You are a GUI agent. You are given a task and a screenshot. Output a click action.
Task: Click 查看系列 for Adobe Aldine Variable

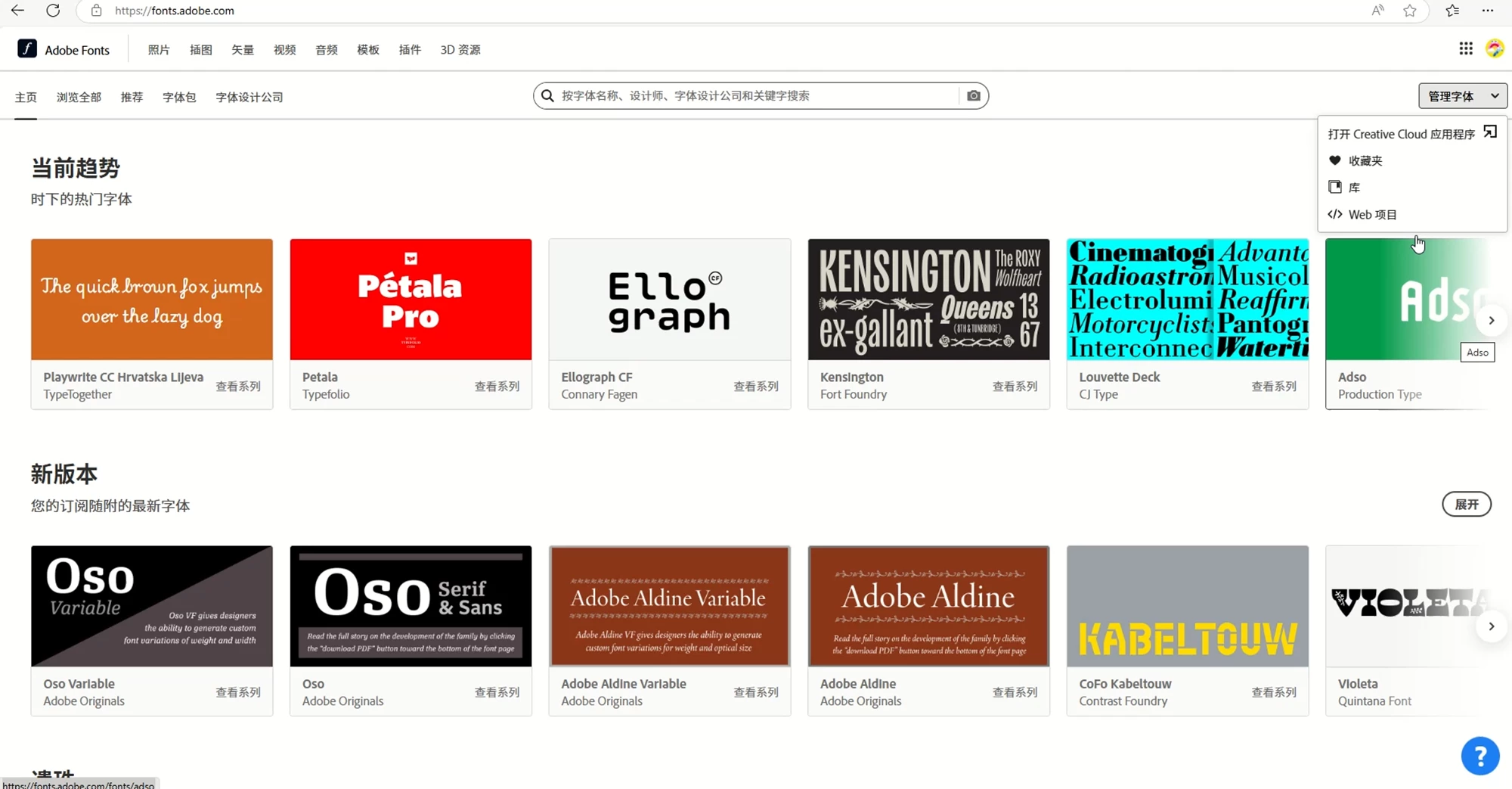pos(756,692)
